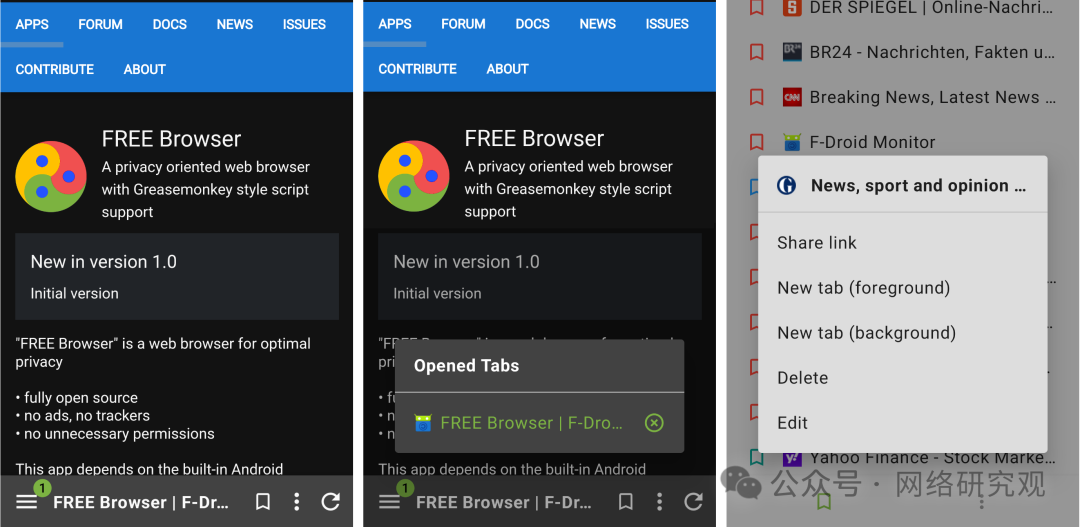Open Yahoo Finance bookmark entry
This screenshot has width=1080, height=527.
pos(931,457)
